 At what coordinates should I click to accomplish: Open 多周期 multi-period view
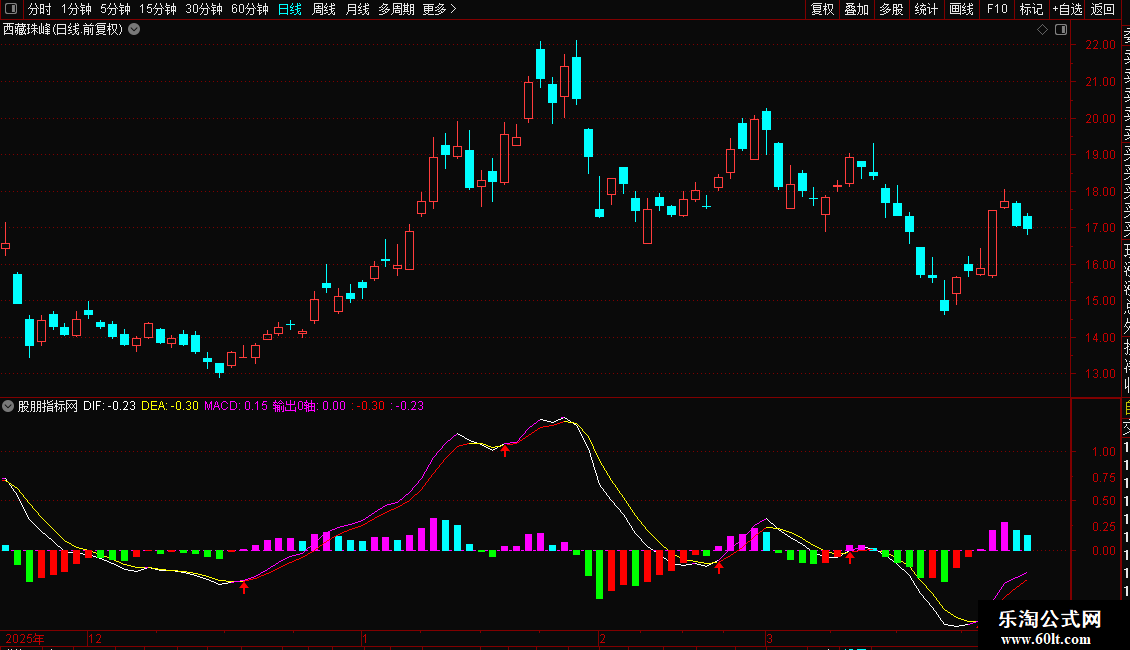[396, 9]
